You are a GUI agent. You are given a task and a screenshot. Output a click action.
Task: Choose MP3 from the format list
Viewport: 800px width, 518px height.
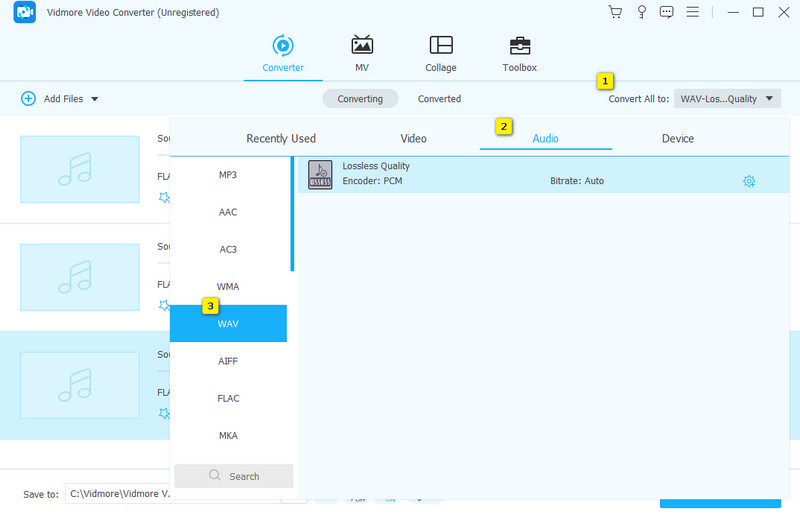(228, 175)
